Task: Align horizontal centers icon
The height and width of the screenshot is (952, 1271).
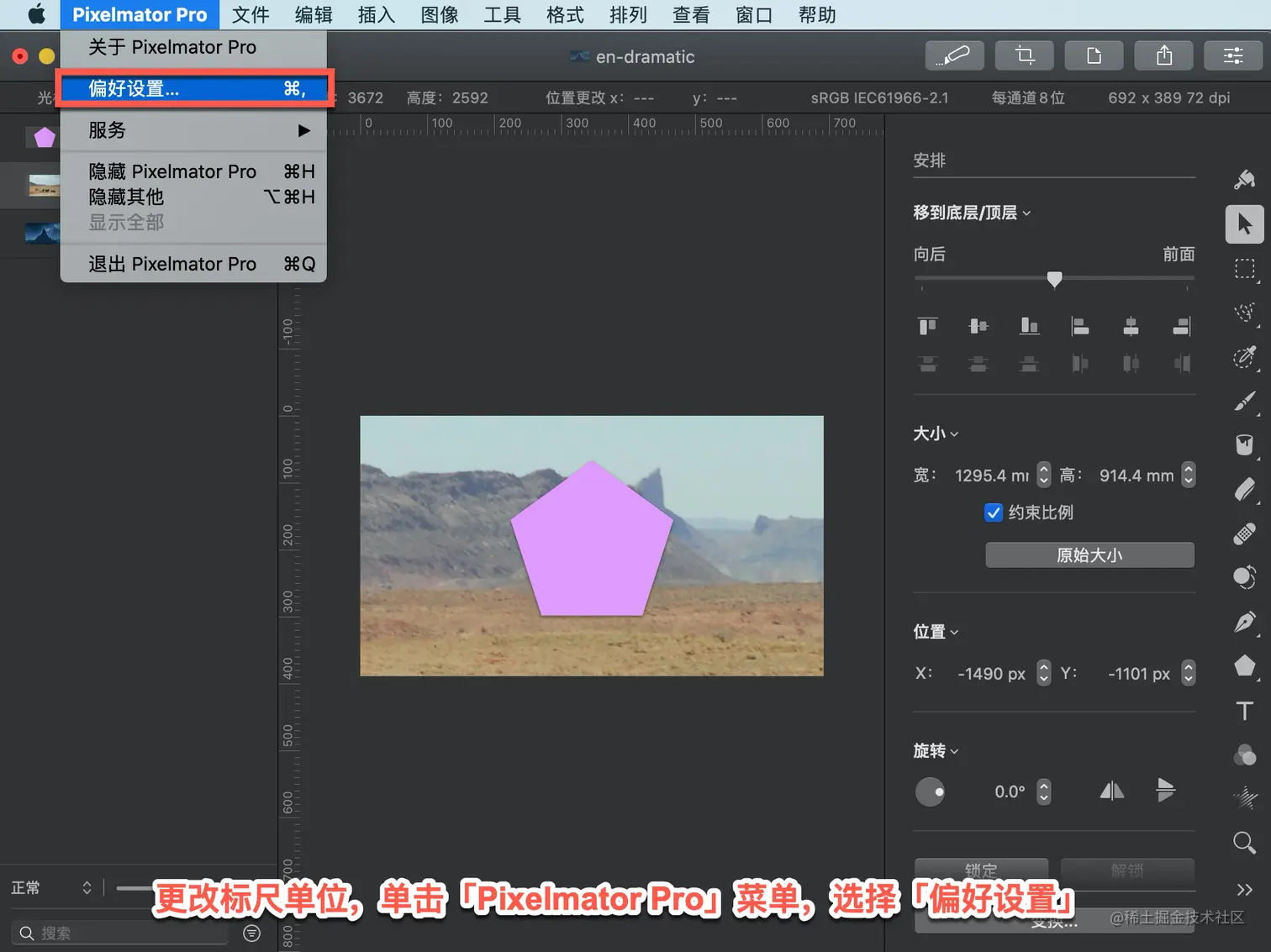Action: point(1131,326)
